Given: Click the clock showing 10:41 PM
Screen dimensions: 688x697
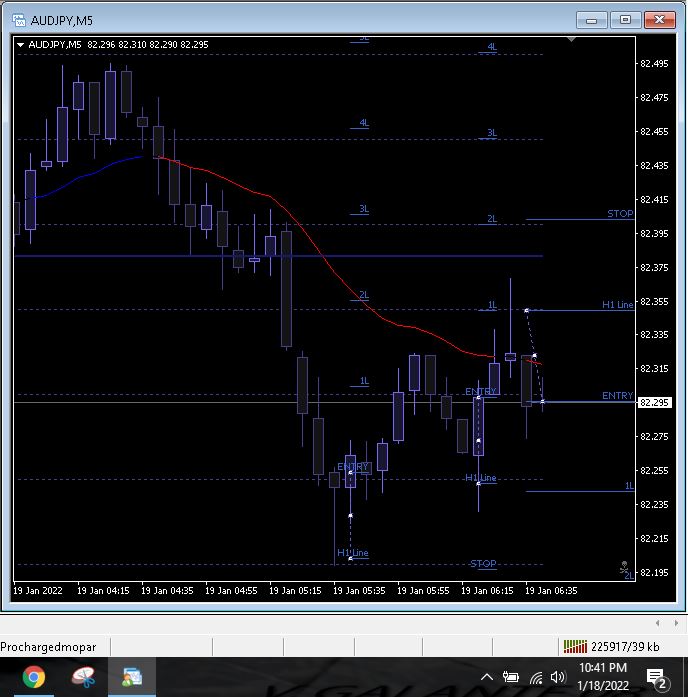Looking at the screenshot, I should tap(603, 668).
